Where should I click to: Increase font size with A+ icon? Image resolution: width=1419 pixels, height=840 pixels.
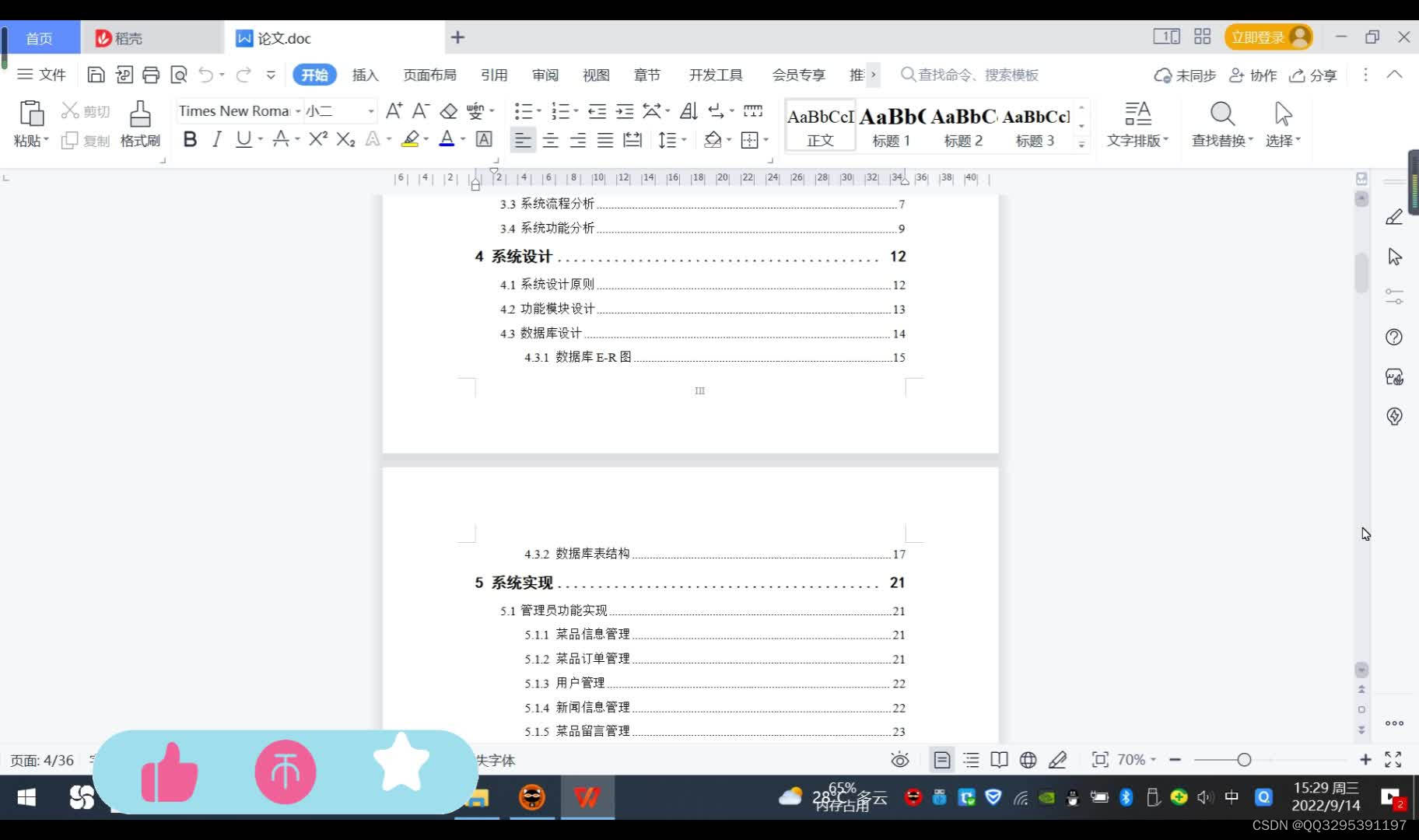coord(394,111)
